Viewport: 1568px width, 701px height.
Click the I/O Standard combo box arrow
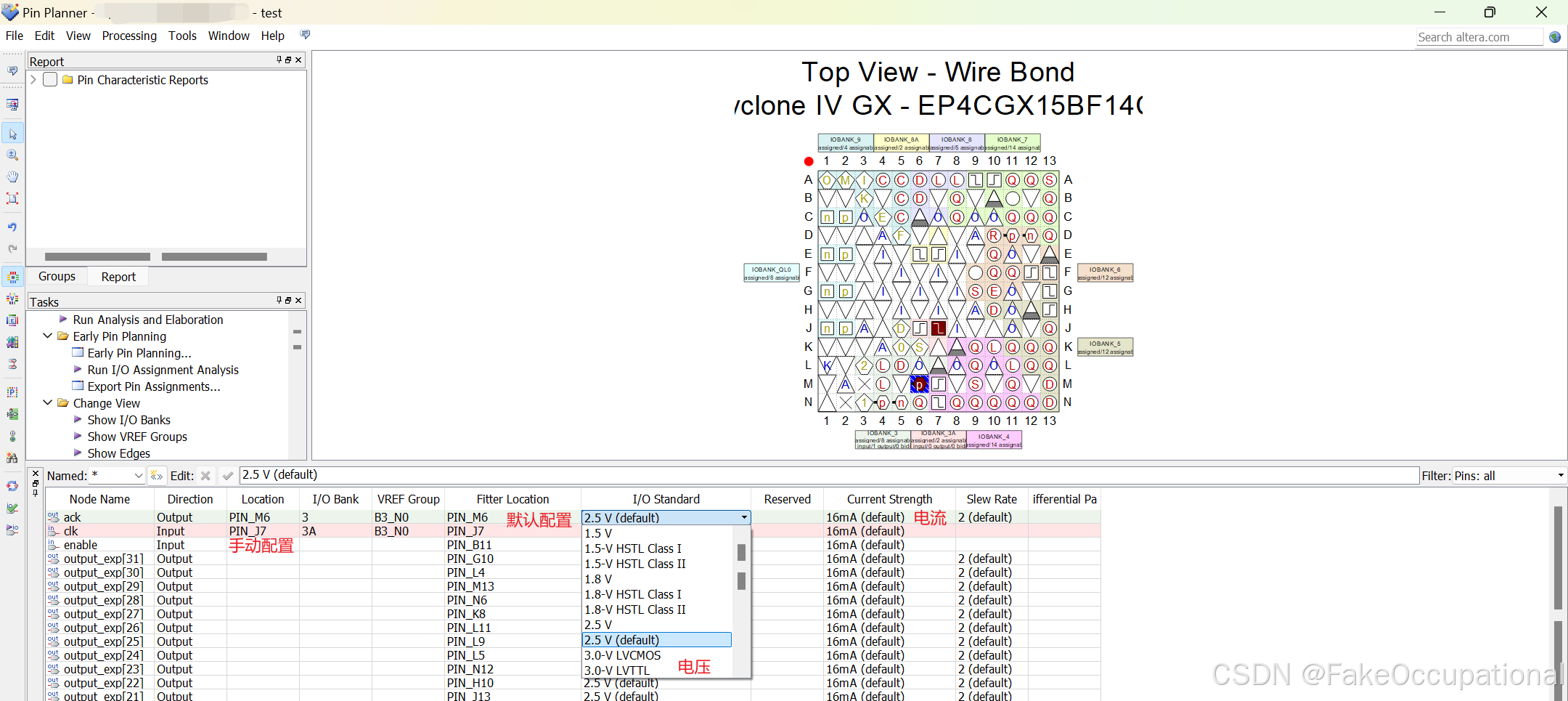point(744,518)
